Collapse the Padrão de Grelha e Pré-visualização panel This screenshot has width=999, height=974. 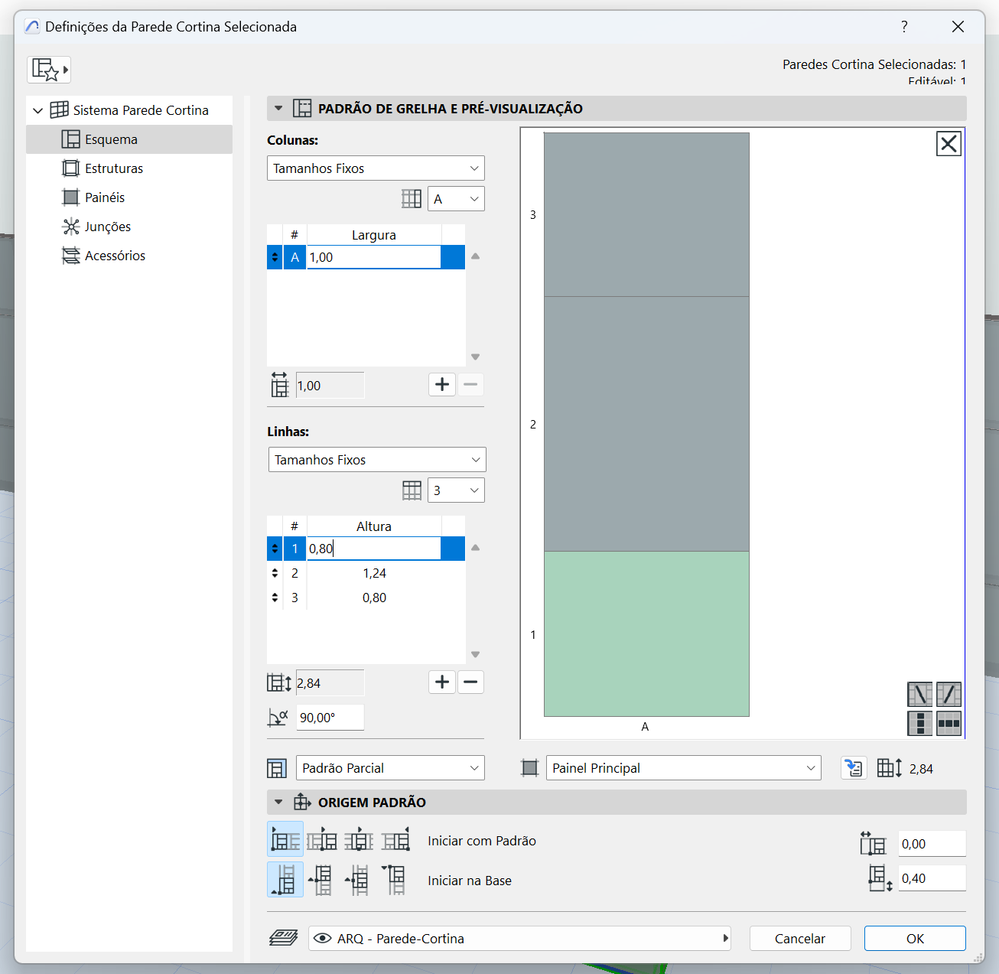coord(278,108)
